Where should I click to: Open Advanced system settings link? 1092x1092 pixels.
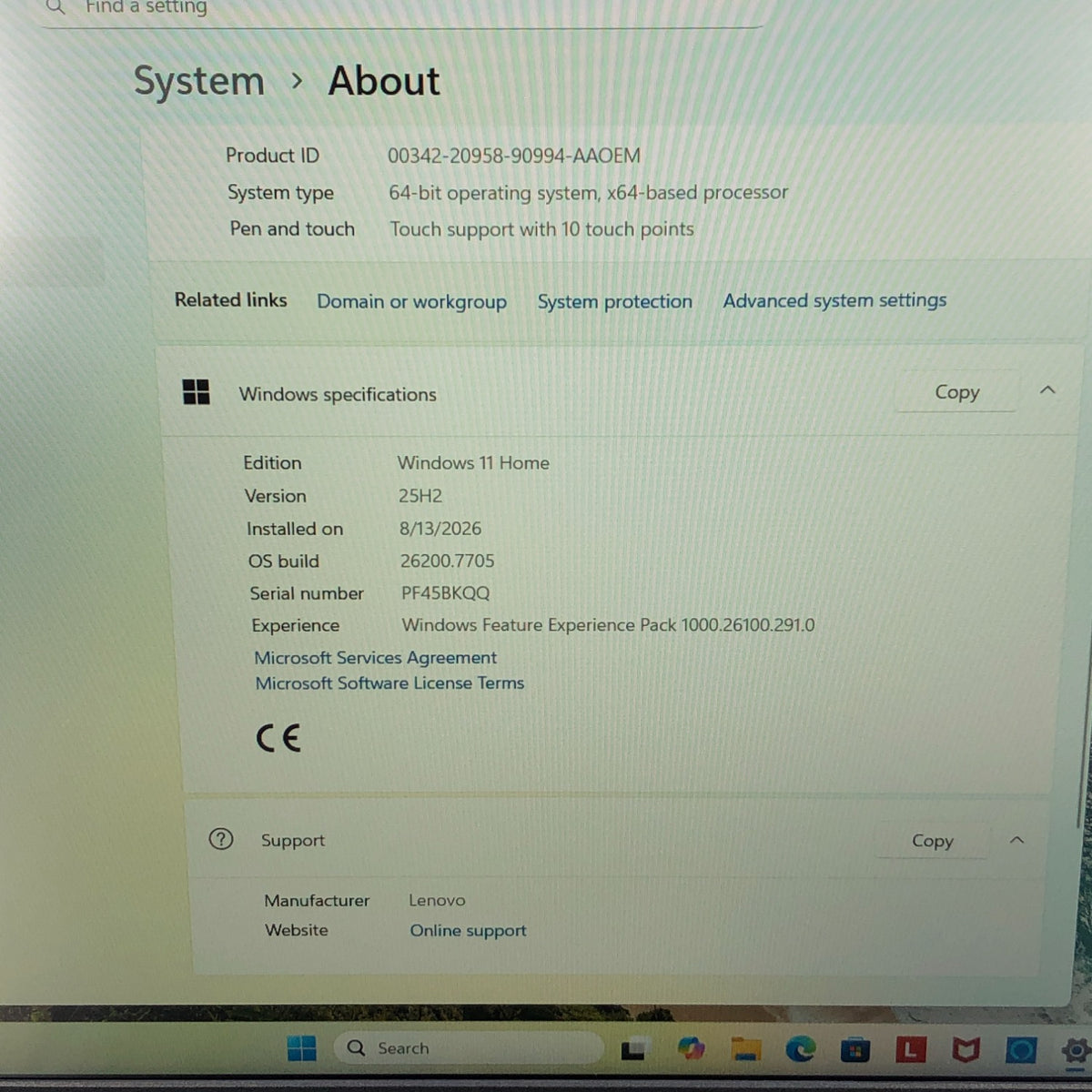834,300
